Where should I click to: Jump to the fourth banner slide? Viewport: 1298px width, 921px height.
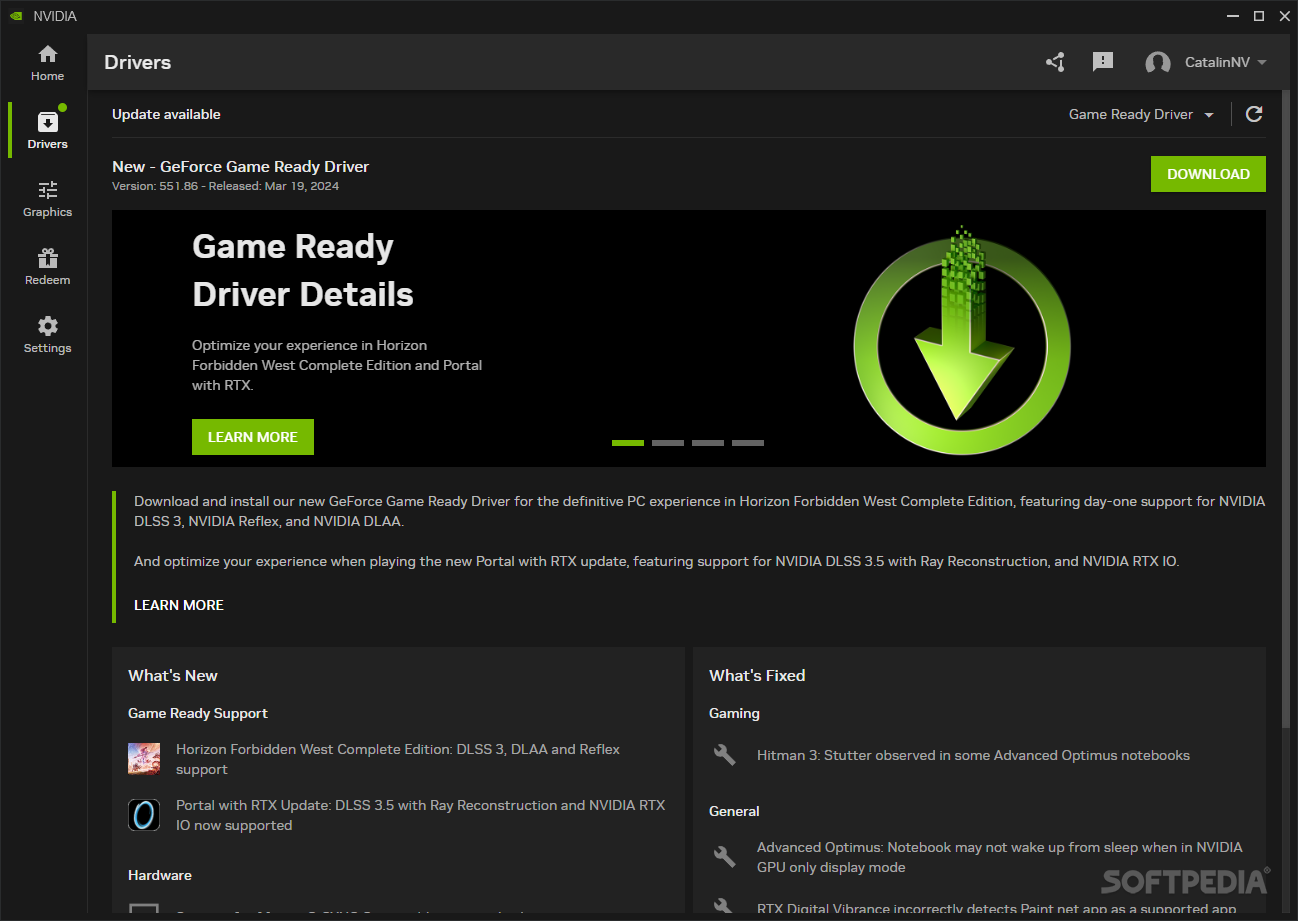[x=748, y=442]
